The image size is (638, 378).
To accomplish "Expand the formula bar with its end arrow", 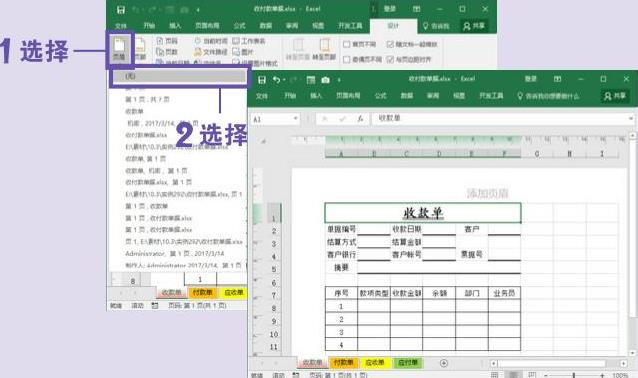I will tap(631, 118).
